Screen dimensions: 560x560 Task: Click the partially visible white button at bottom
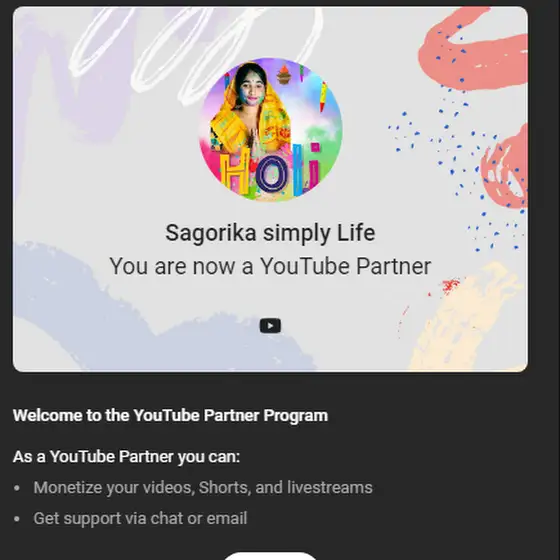point(270,556)
